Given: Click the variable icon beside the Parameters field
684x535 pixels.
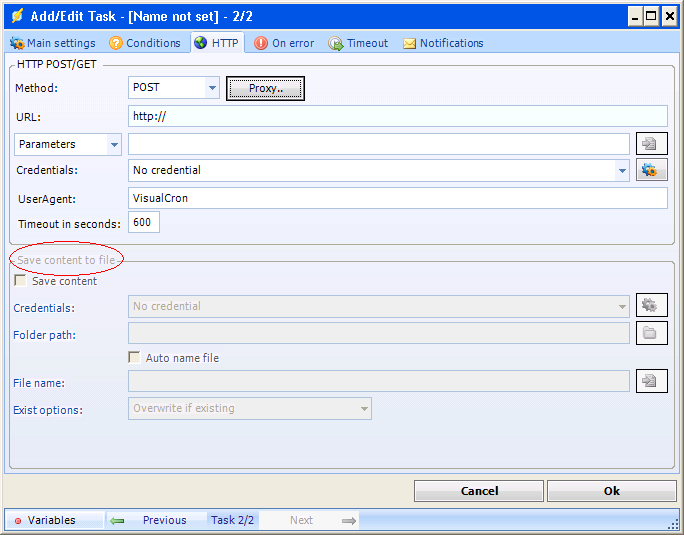Looking at the screenshot, I should click(651, 144).
